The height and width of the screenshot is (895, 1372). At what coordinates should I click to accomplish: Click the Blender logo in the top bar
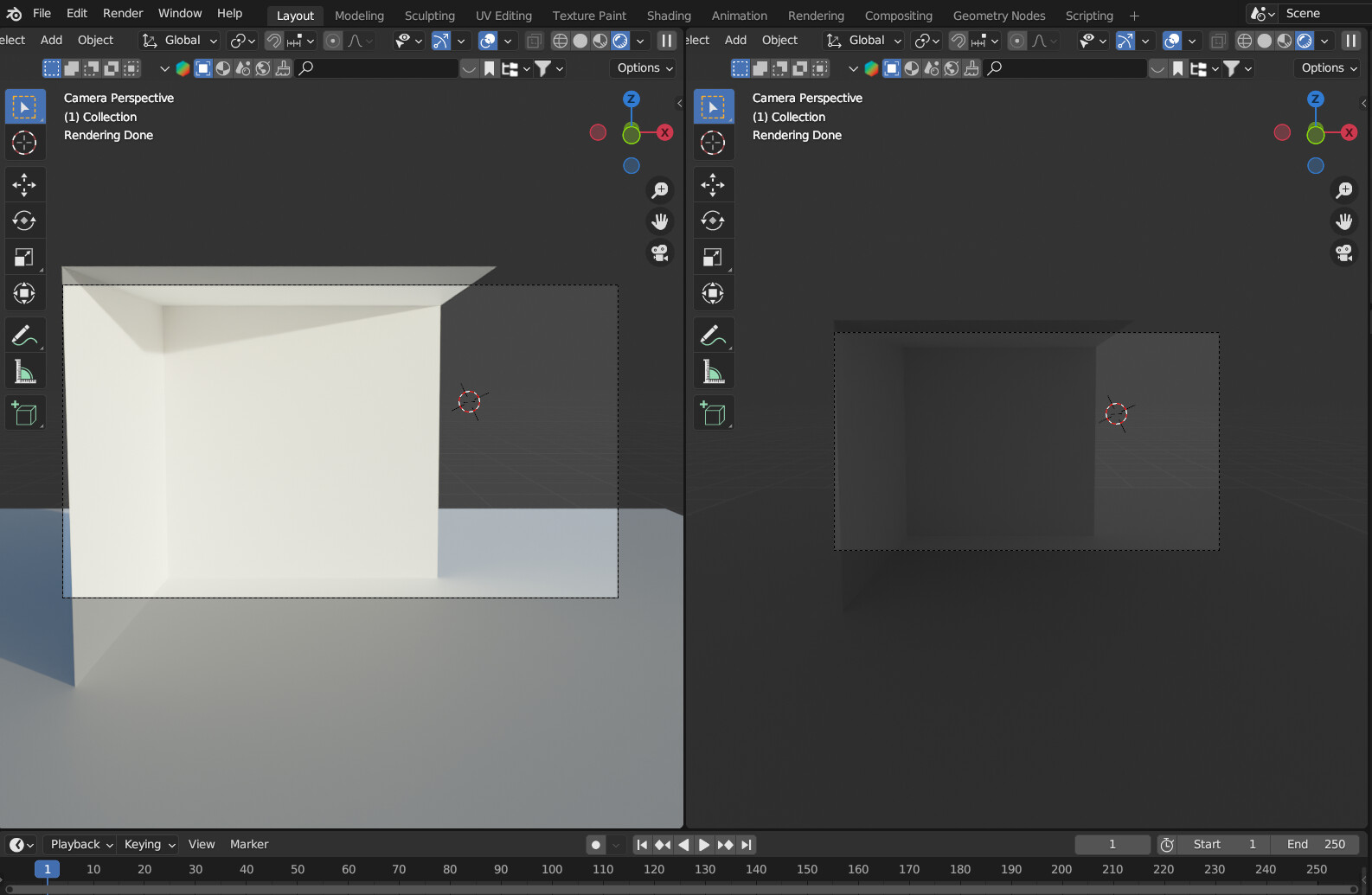click(x=14, y=14)
